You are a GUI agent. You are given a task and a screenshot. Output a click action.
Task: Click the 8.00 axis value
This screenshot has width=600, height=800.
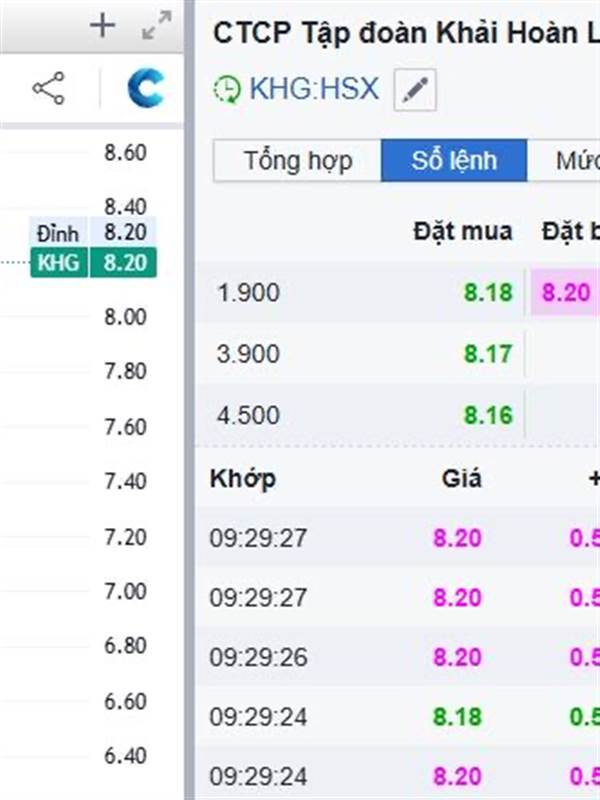pyautogui.click(x=126, y=317)
